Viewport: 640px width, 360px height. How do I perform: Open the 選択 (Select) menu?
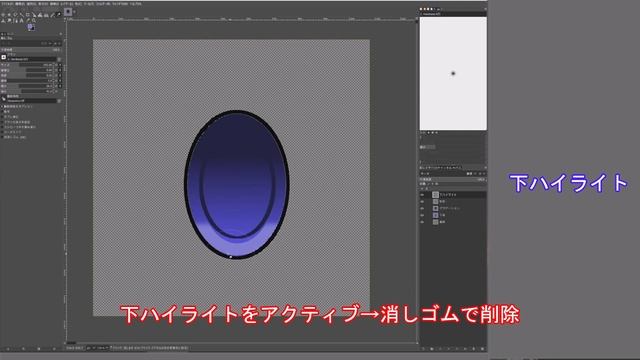click(31, 4)
